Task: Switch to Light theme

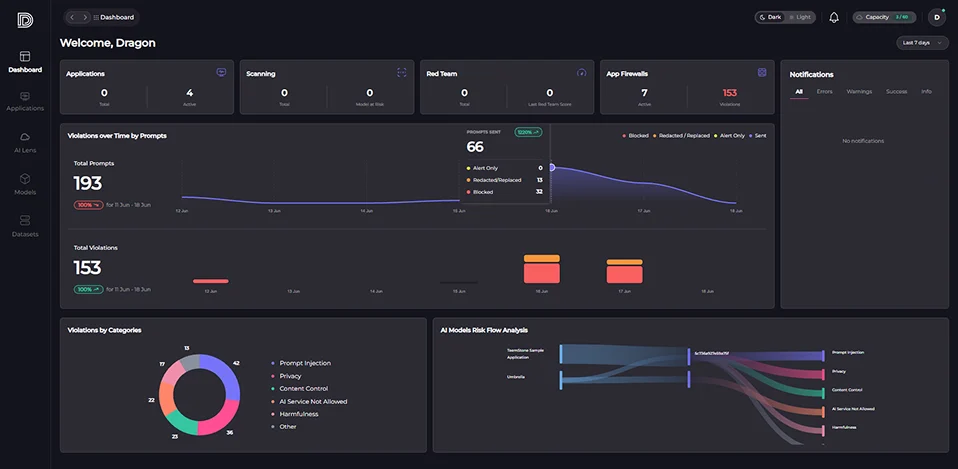Action: tap(799, 17)
